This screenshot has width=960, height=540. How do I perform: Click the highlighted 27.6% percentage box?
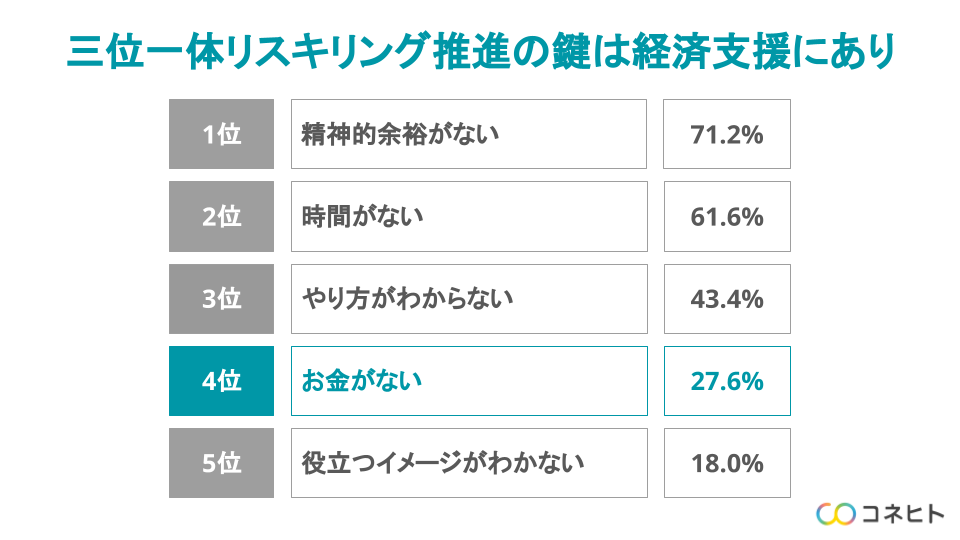pyautogui.click(x=727, y=381)
